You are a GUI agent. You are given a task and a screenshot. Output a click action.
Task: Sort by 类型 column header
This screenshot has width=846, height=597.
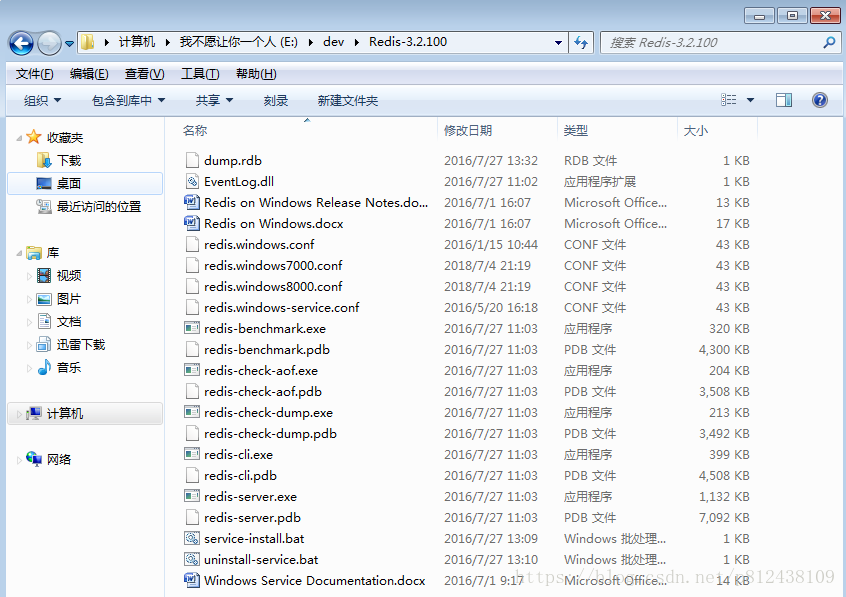[x=576, y=131]
